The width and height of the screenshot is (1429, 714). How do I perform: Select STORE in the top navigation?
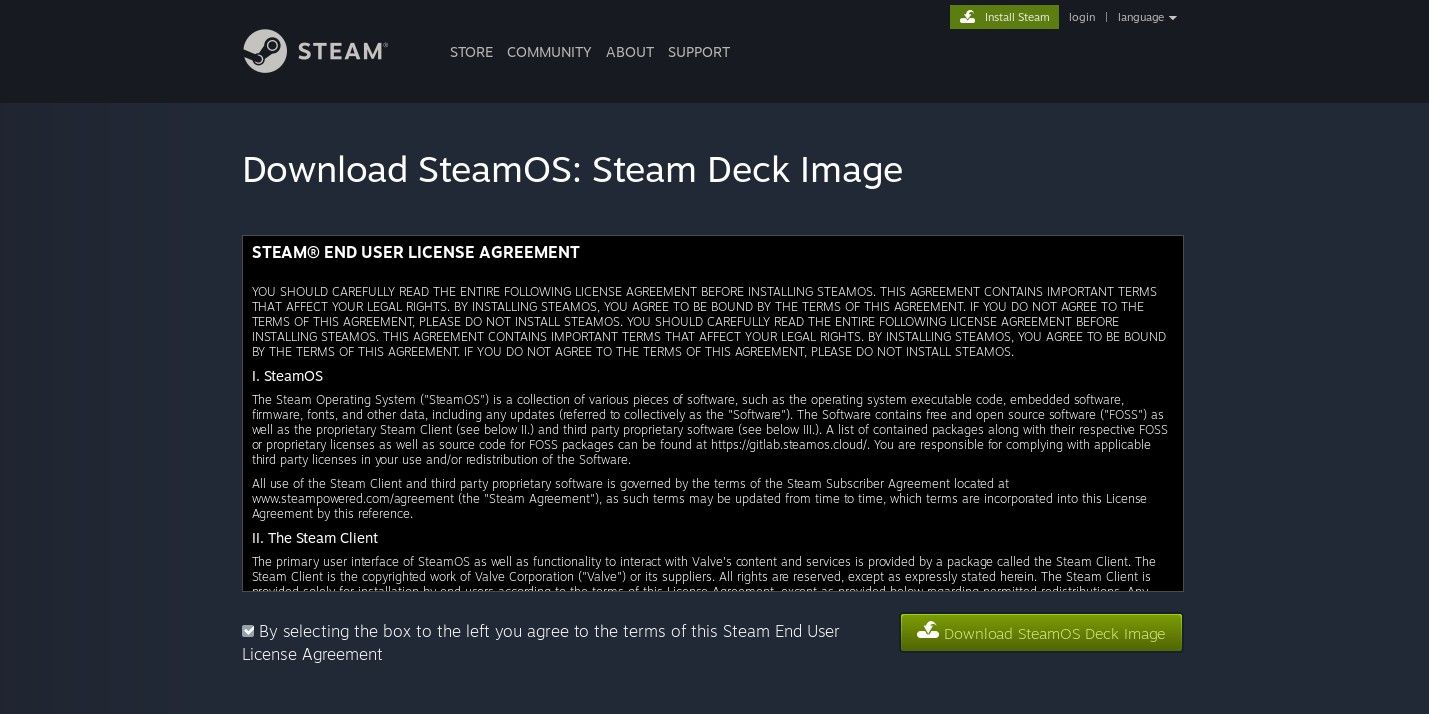pos(471,52)
